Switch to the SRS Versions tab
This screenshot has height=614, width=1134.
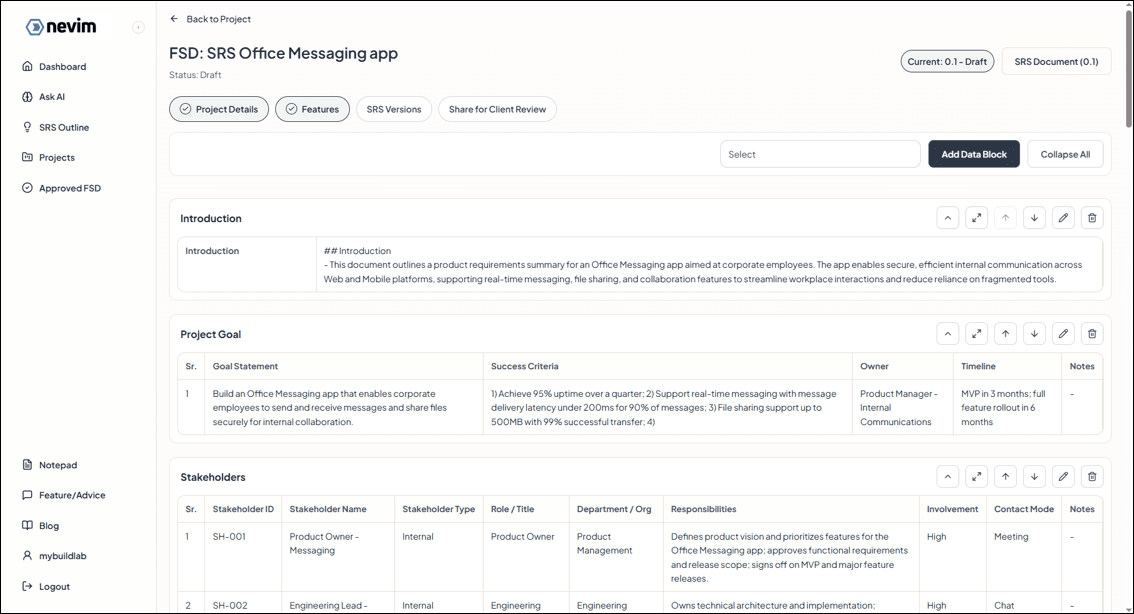[x=393, y=109]
